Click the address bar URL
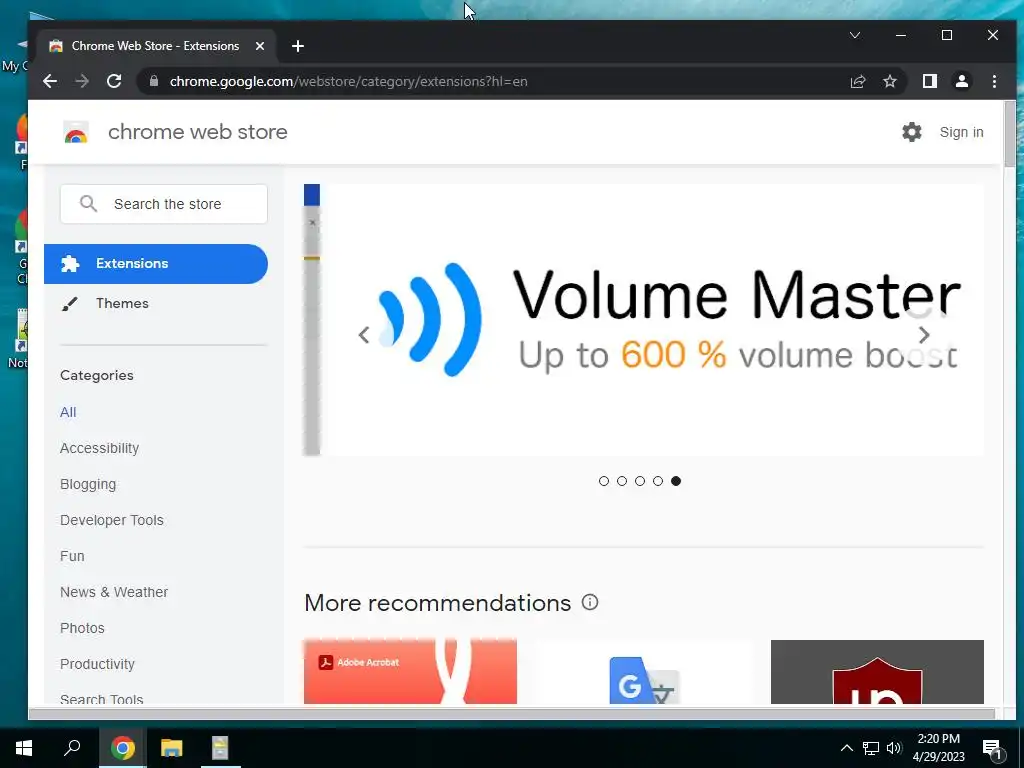The width and height of the screenshot is (1024, 768). click(348, 82)
